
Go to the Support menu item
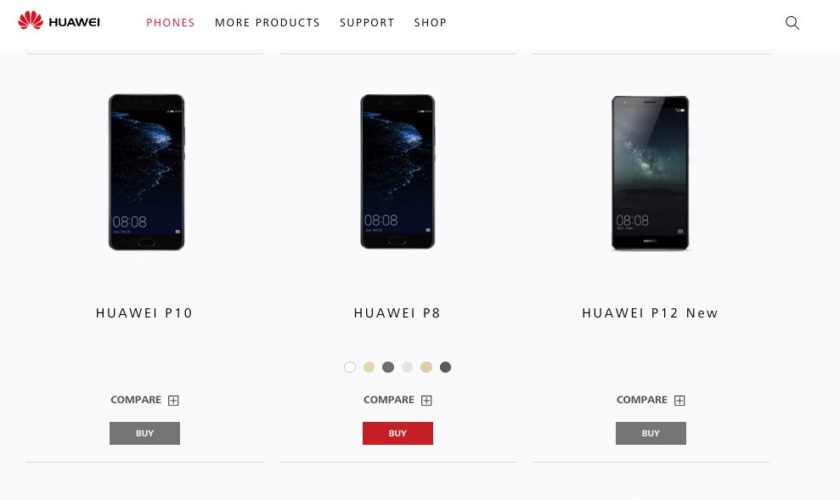tap(367, 23)
